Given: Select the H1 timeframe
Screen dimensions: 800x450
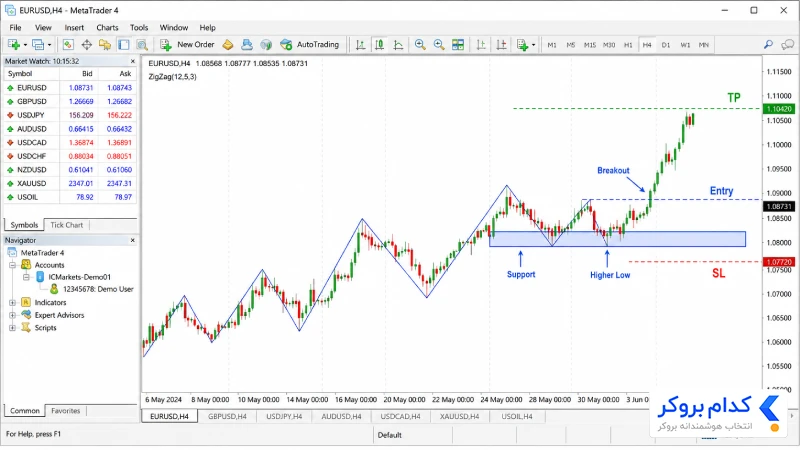Looking at the screenshot, I should (x=628, y=45).
